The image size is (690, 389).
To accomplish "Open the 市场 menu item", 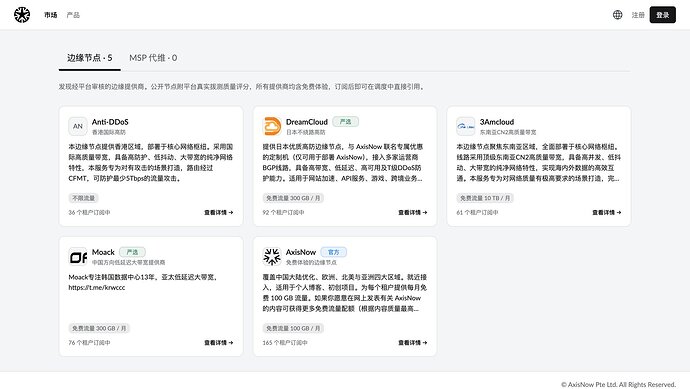I will (51, 15).
